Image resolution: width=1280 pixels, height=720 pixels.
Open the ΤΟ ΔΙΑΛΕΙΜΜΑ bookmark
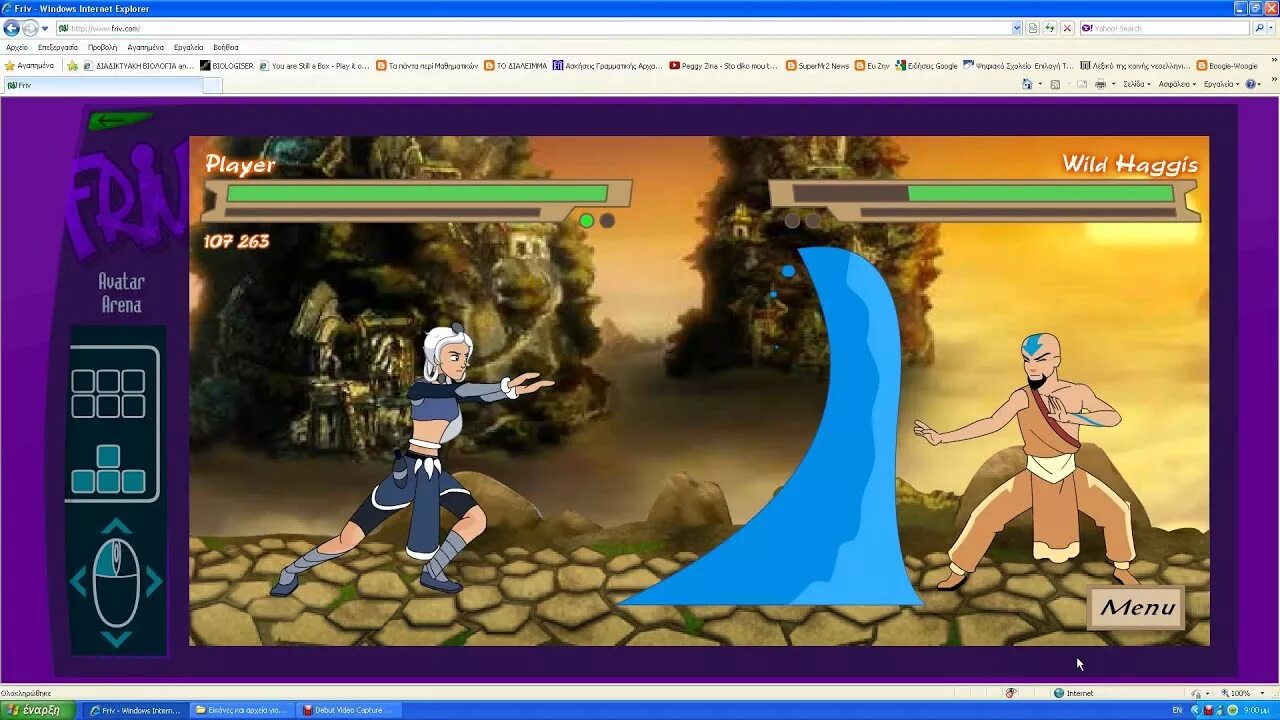(x=515, y=66)
